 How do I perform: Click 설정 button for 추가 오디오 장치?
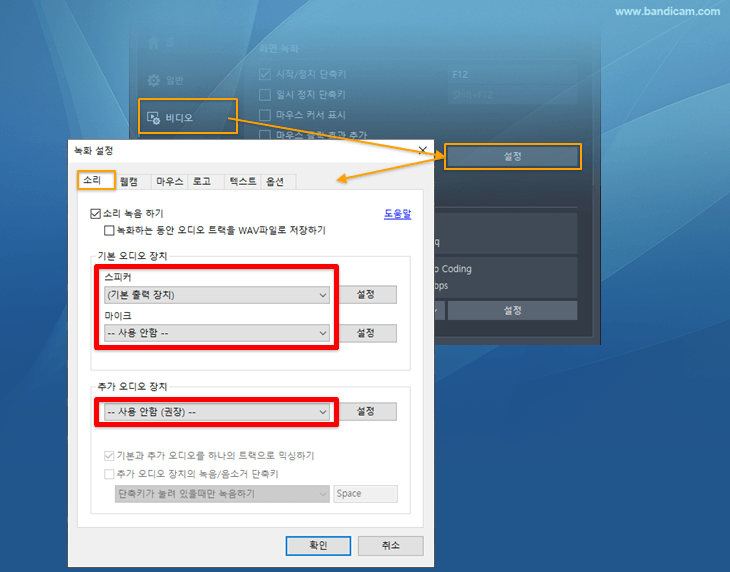367,411
